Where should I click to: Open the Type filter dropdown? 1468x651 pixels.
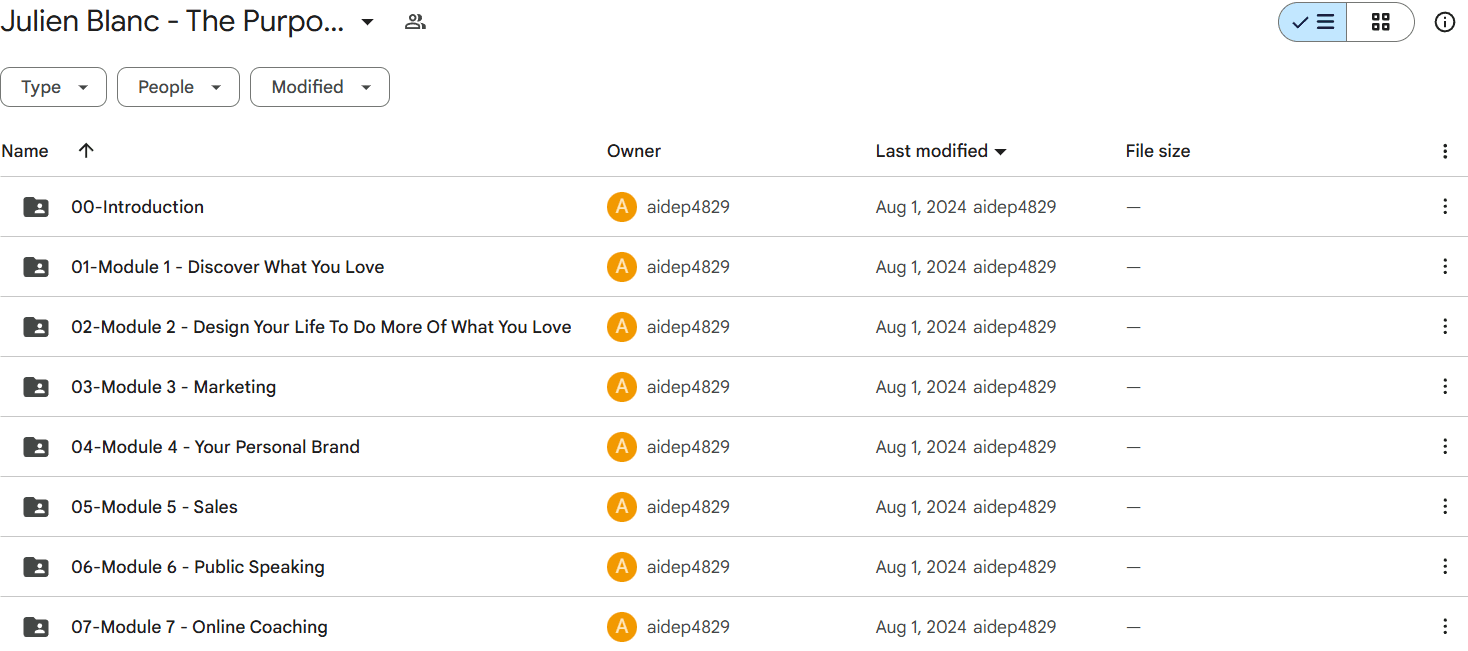(53, 87)
